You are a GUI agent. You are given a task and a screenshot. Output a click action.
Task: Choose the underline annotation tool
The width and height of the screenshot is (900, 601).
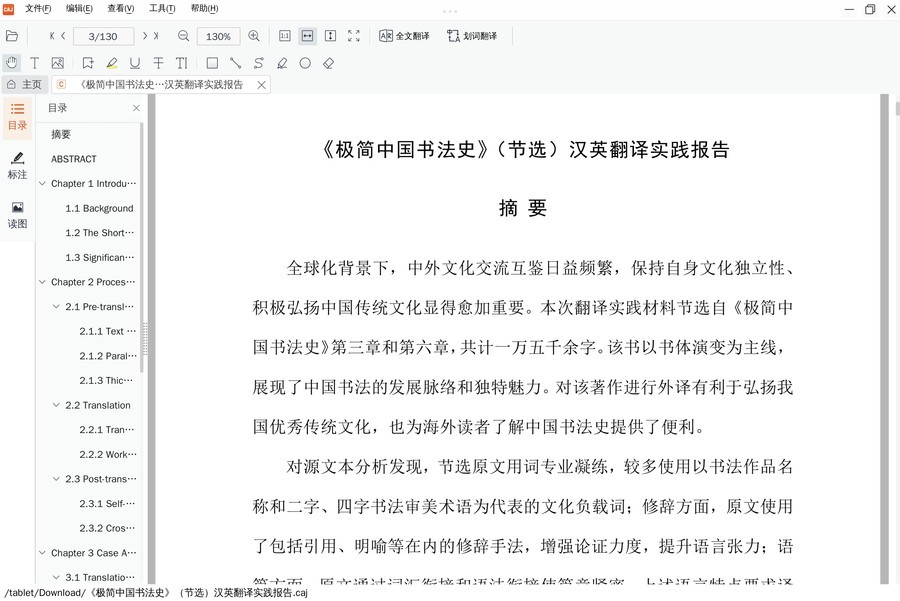(x=134, y=63)
